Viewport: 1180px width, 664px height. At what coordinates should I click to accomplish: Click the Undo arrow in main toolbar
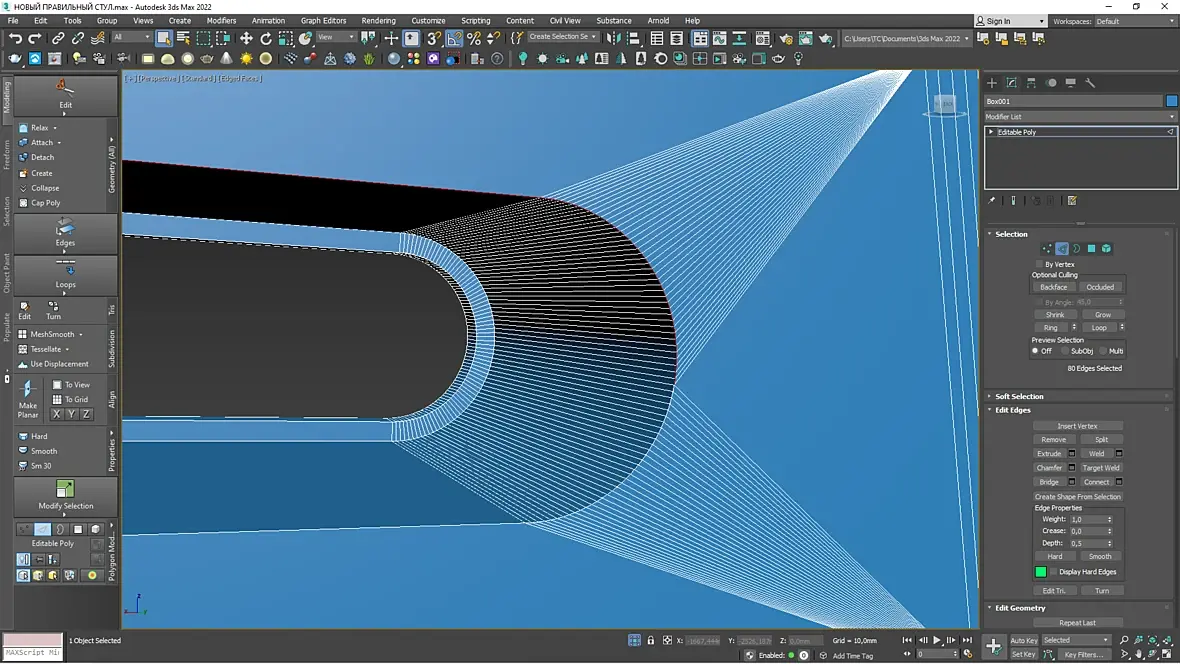click(15, 38)
